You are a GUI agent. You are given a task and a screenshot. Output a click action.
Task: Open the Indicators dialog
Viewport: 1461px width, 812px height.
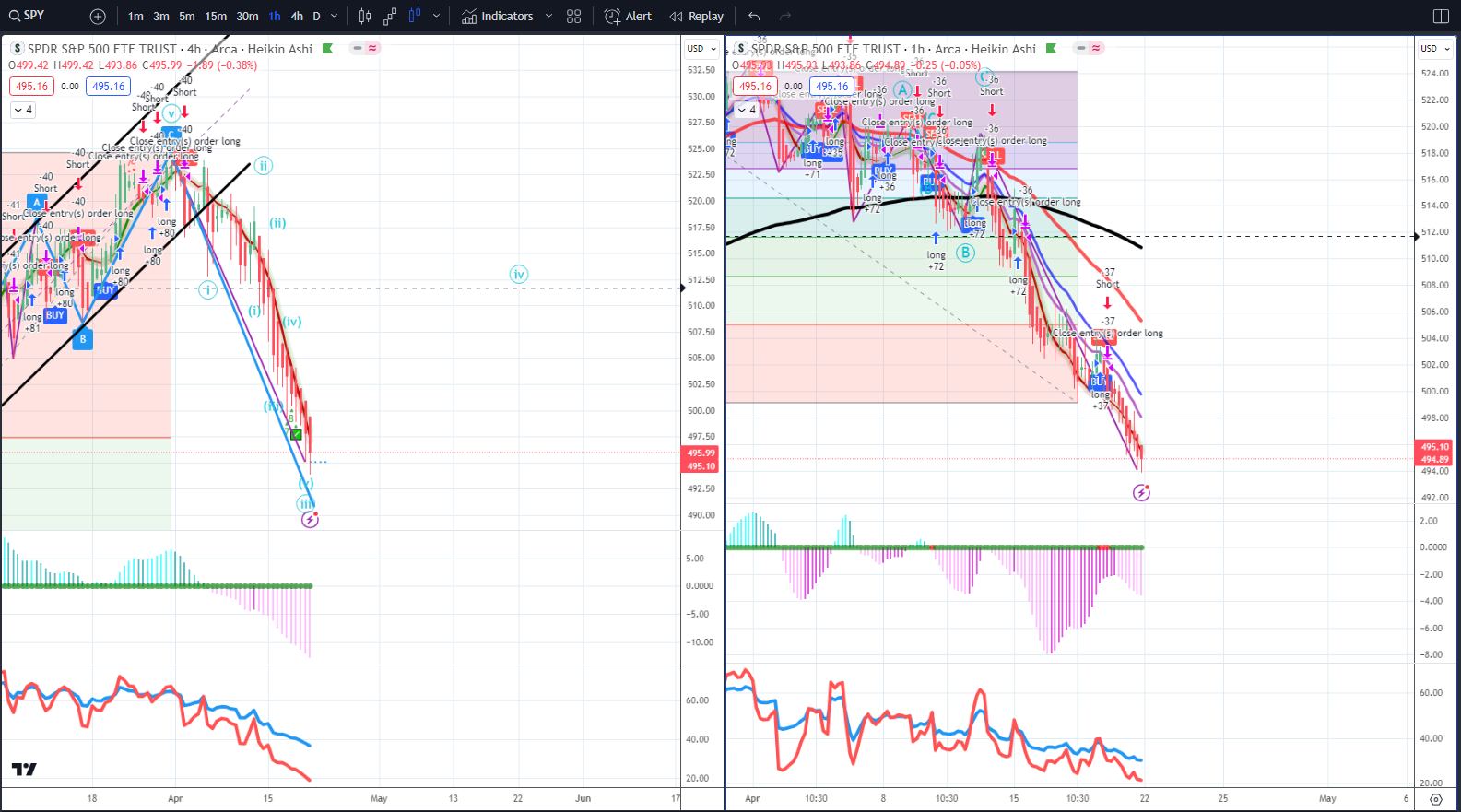pos(498,17)
